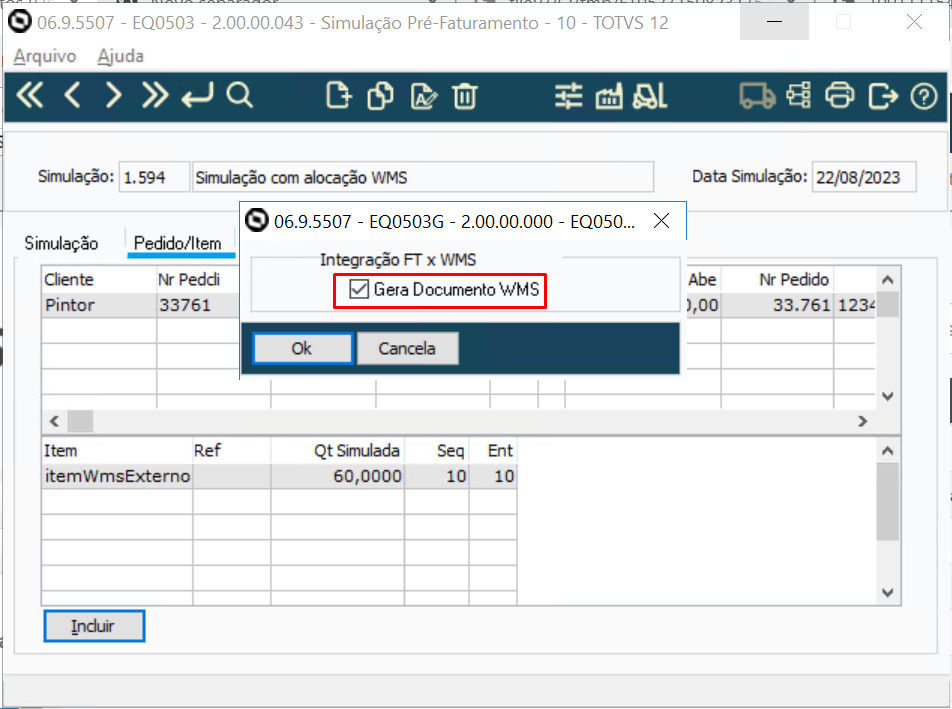Click the go-to record return arrow icon
The height and width of the screenshot is (709, 952).
click(x=198, y=95)
